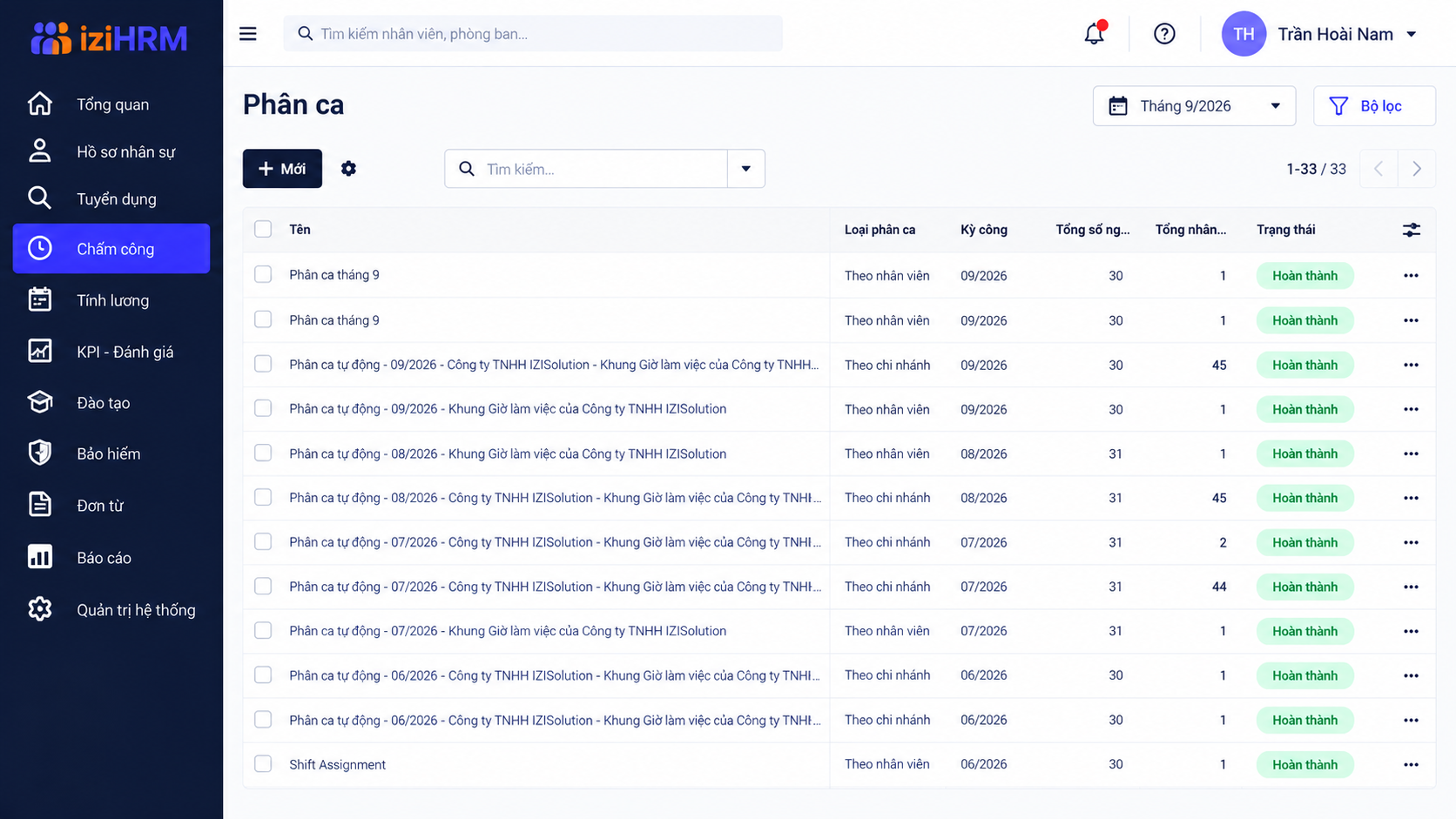Image resolution: width=1456 pixels, height=819 pixels.
Task: Check the Shift Assignment row
Action: [x=263, y=763]
